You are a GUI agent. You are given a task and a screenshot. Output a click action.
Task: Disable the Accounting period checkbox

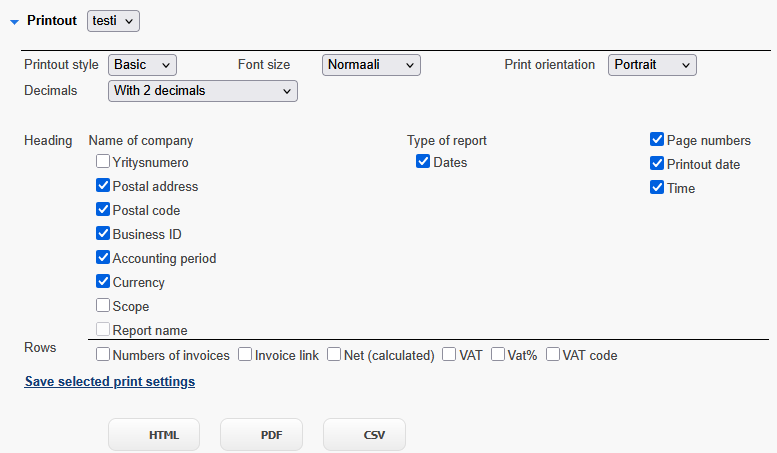[103, 257]
